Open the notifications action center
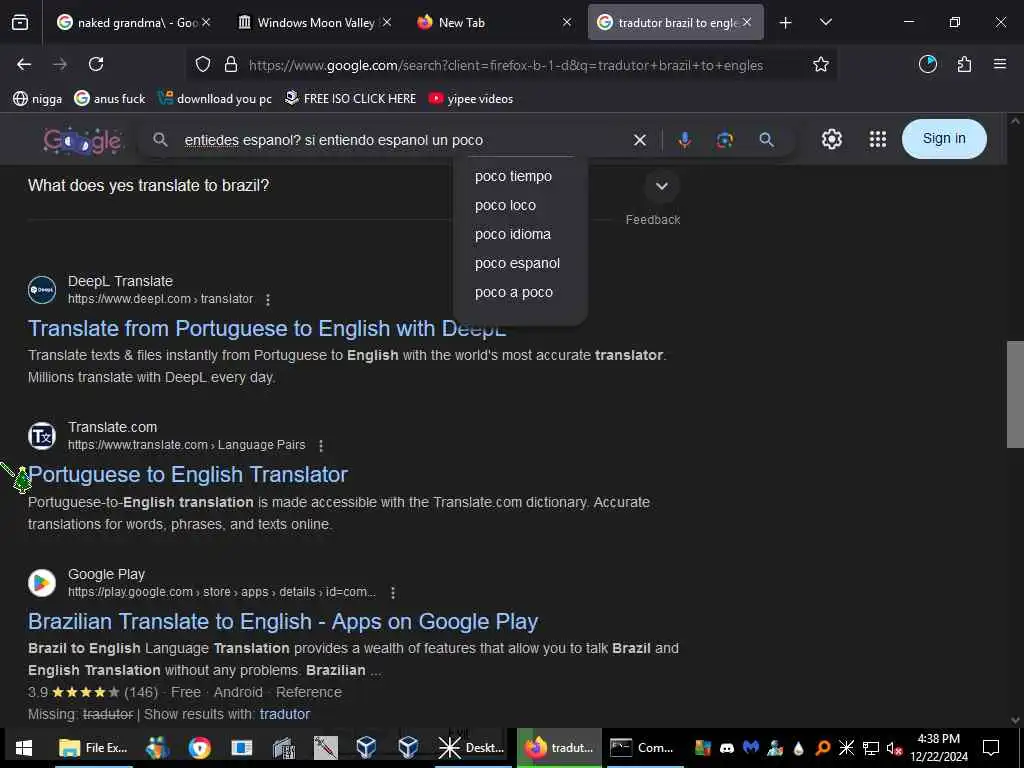 [991, 748]
